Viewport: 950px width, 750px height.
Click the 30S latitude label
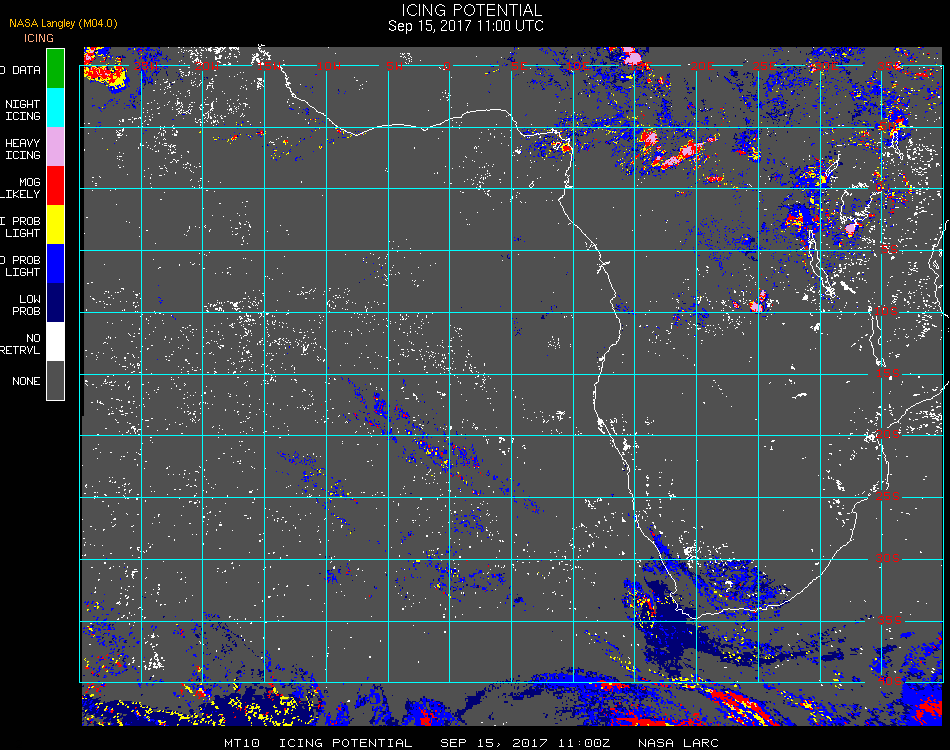[888, 558]
